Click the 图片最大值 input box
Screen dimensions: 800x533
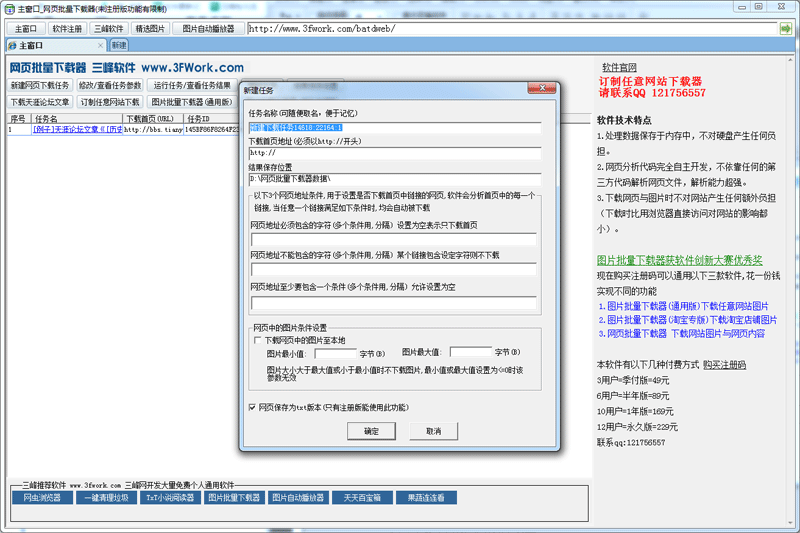(x=470, y=352)
